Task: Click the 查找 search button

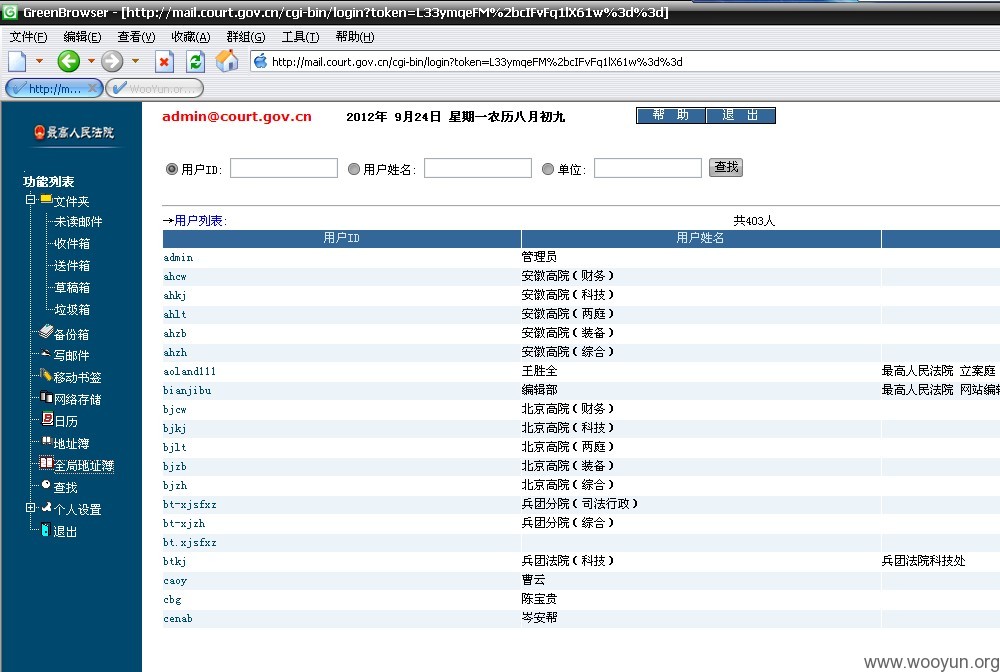Action: pyautogui.click(x=726, y=168)
